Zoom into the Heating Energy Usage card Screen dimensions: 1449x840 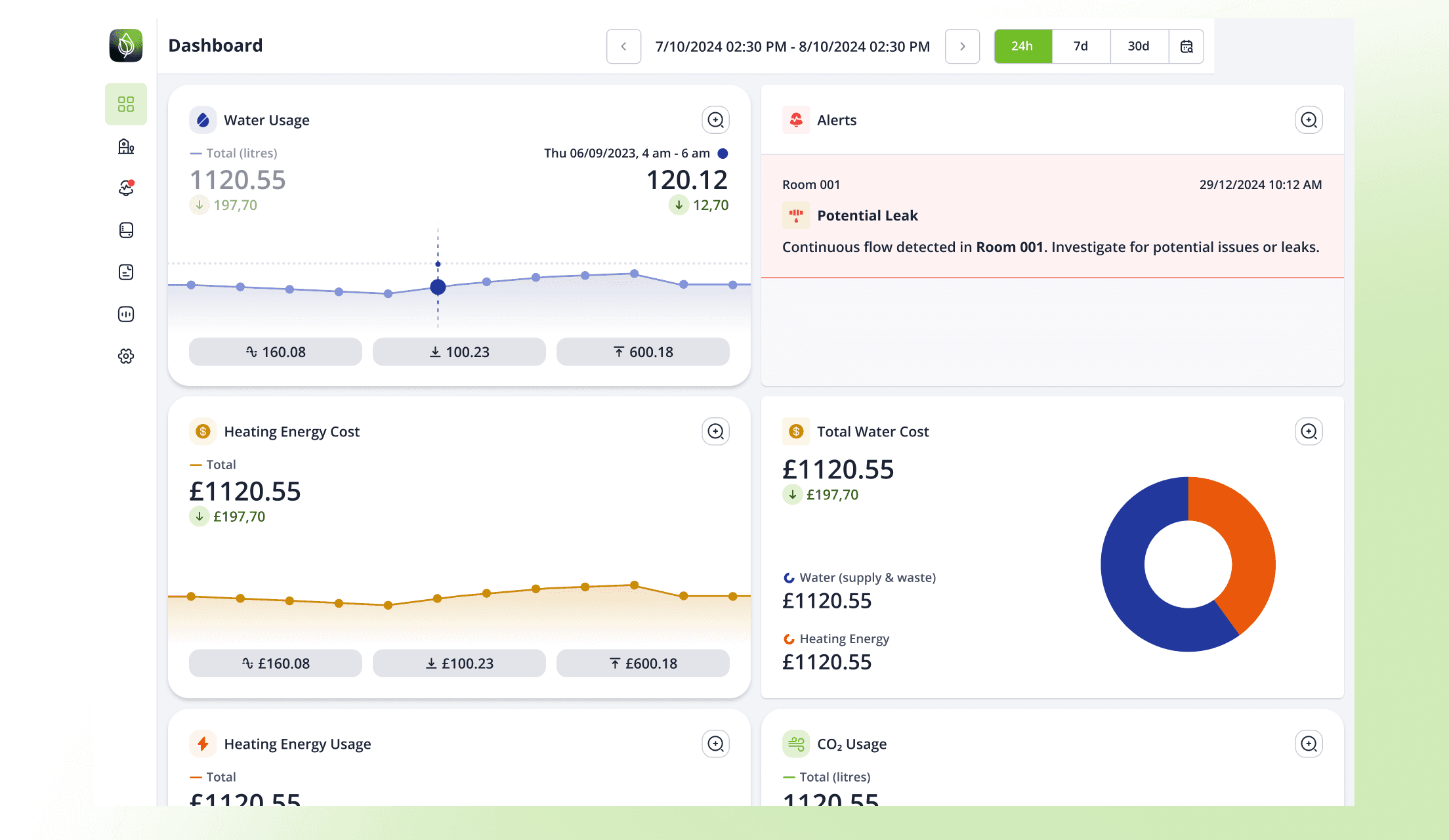coord(716,744)
